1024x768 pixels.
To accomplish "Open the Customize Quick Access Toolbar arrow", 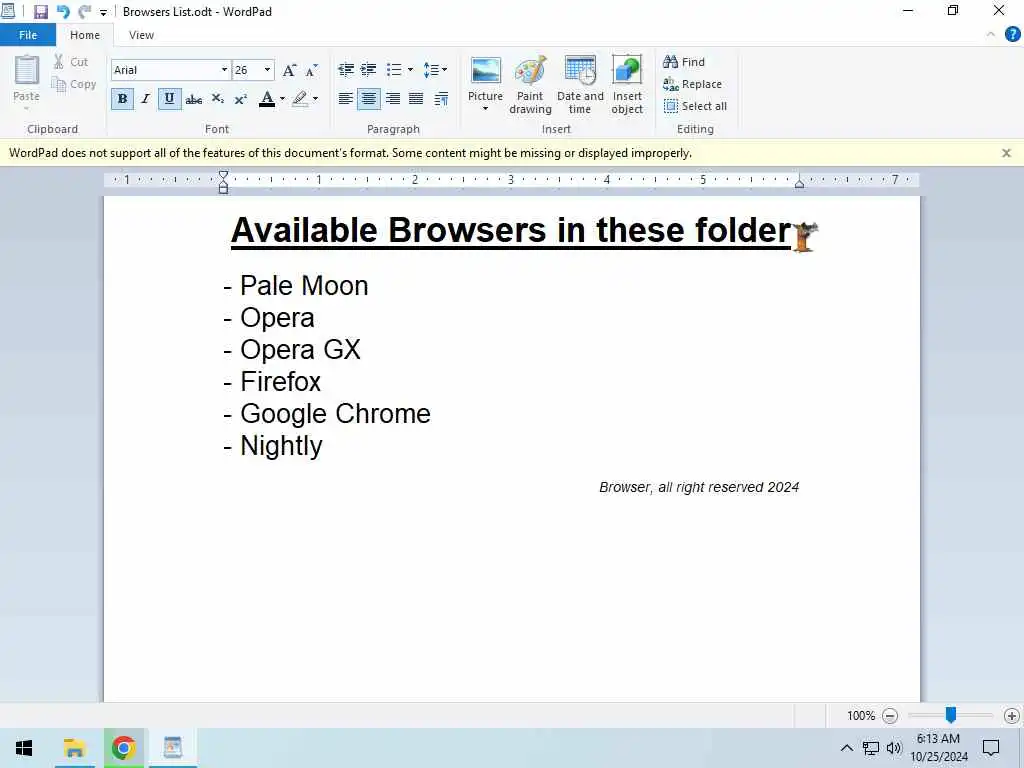I will [x=103, y=12].
